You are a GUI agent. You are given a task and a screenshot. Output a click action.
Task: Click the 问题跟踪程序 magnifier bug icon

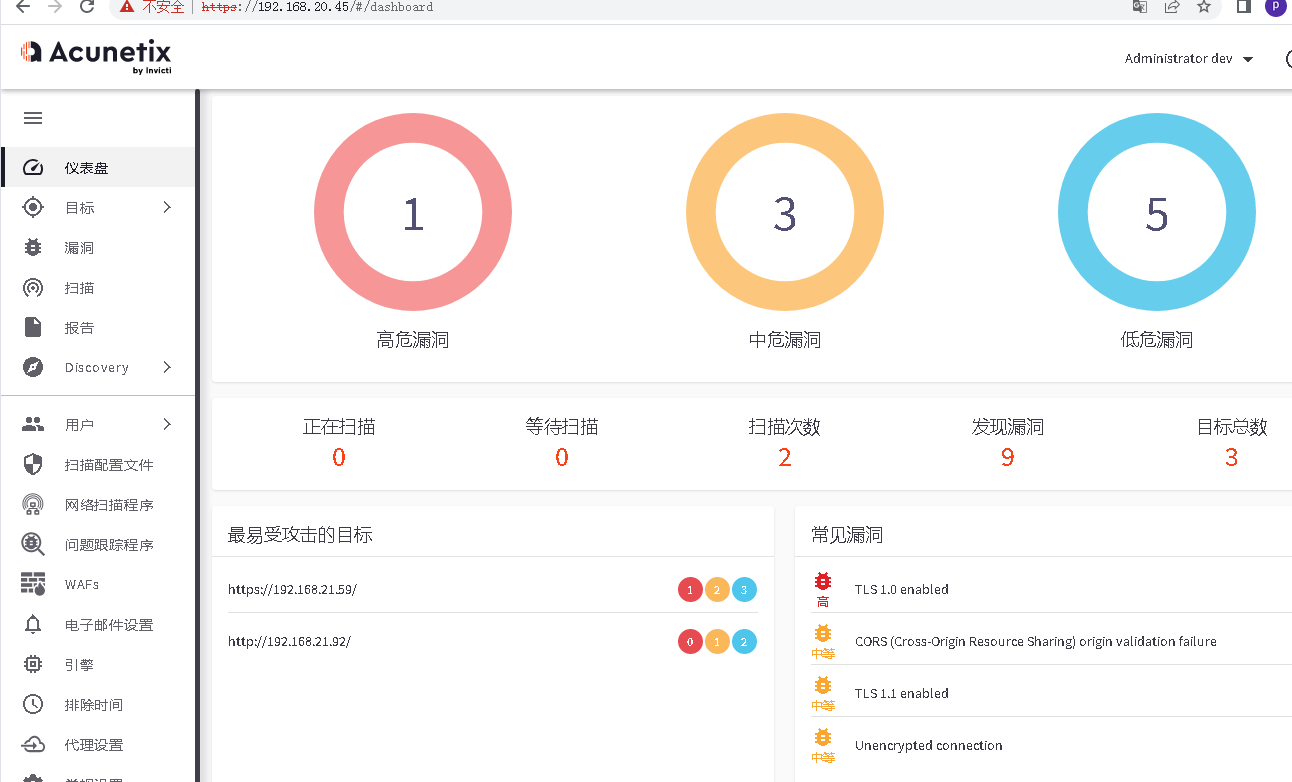coord(33,544)
